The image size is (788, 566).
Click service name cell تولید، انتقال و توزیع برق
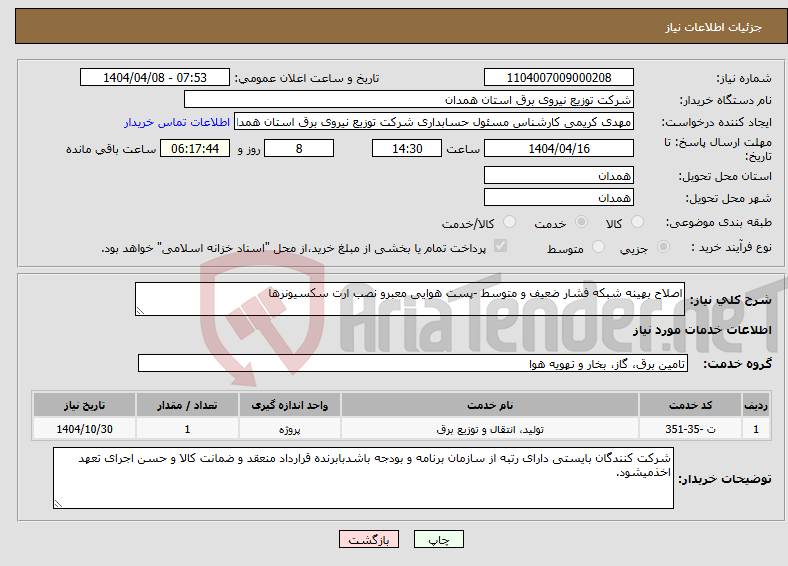pos(490,429)
